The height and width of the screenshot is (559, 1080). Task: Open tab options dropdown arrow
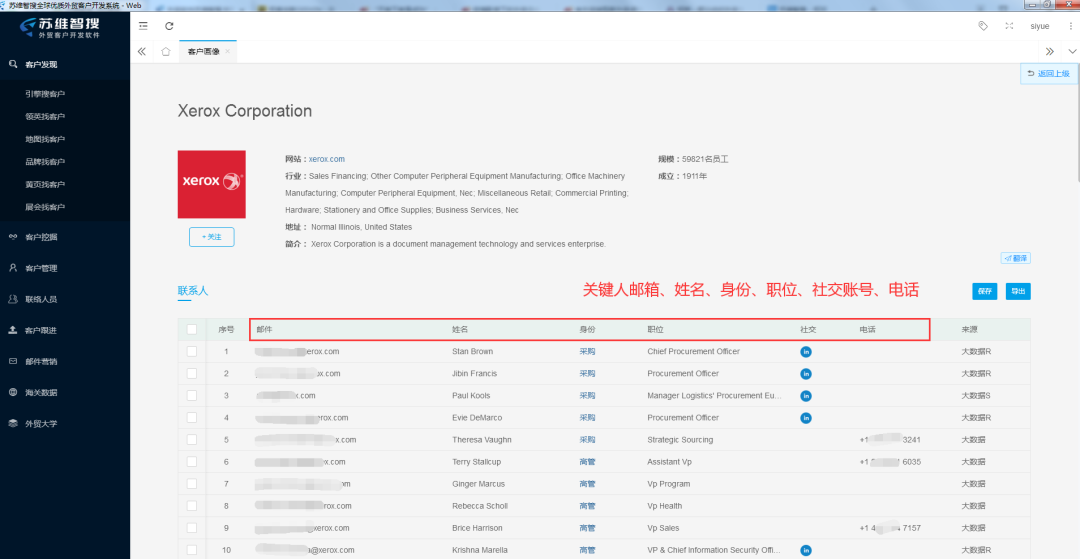click(x=1072, y=52)
